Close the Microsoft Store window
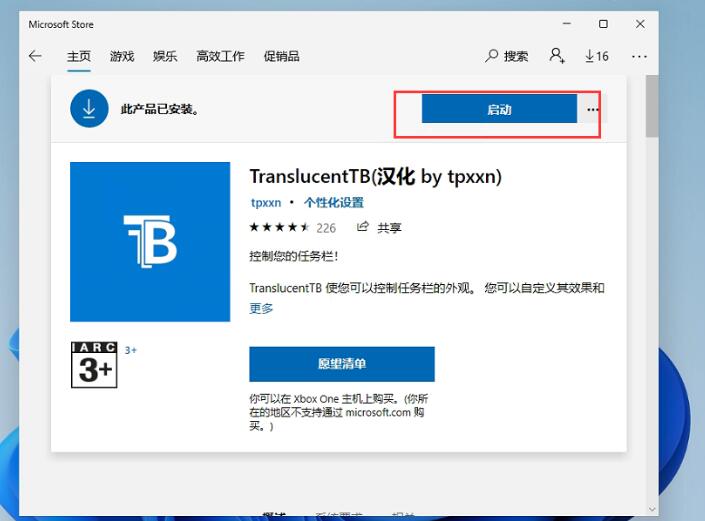The image size is (705, 521). point(640,24)
